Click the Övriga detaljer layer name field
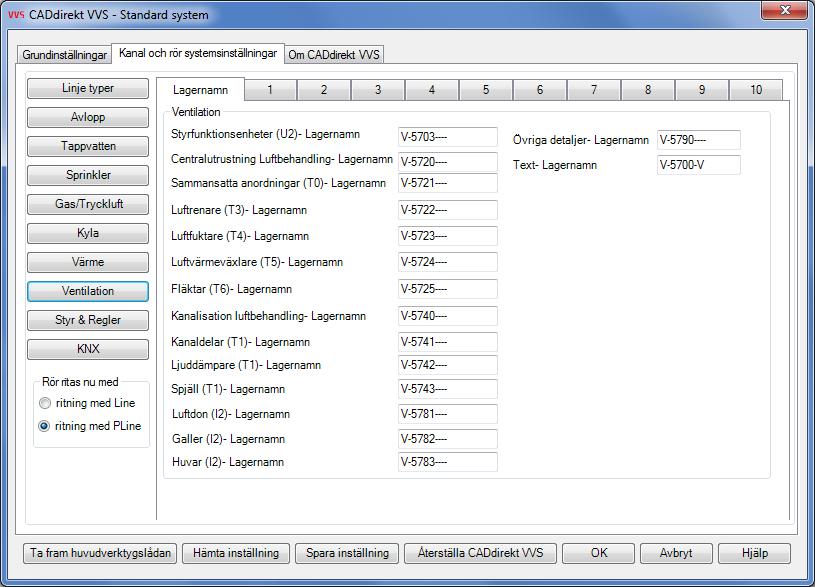This screenshot has height=587, width=815. pyautogui.click(x=699, y=140)
